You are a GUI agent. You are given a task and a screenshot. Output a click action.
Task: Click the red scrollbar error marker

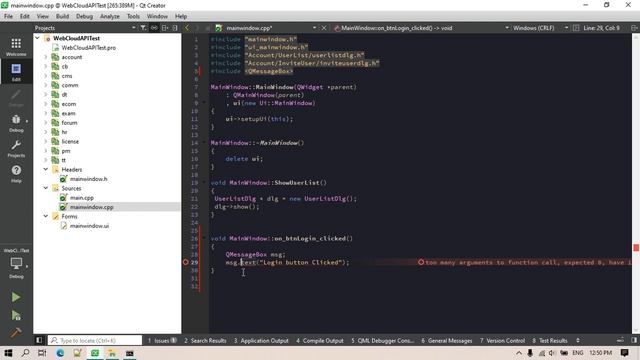636,248
